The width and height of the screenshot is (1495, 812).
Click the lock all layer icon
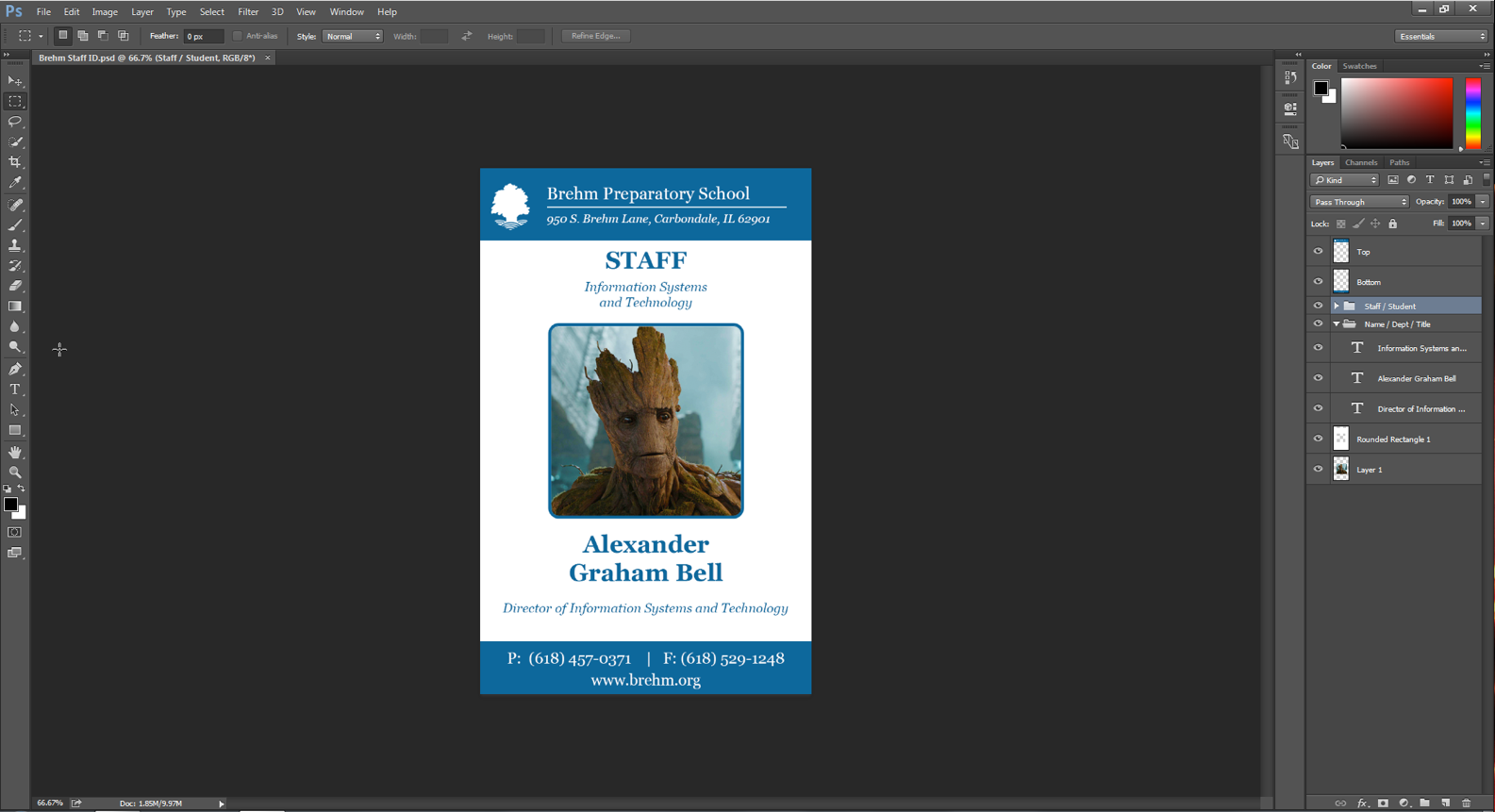click(1392, 224)
